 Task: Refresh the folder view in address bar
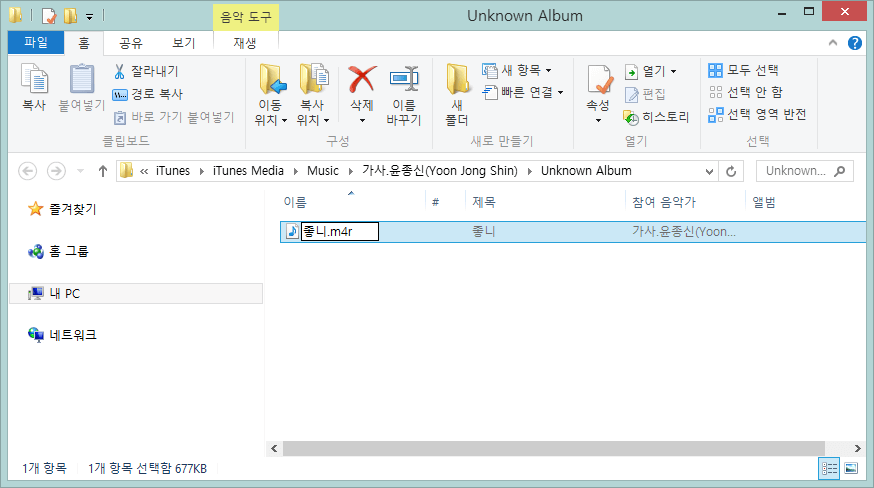tap(732, 171)
